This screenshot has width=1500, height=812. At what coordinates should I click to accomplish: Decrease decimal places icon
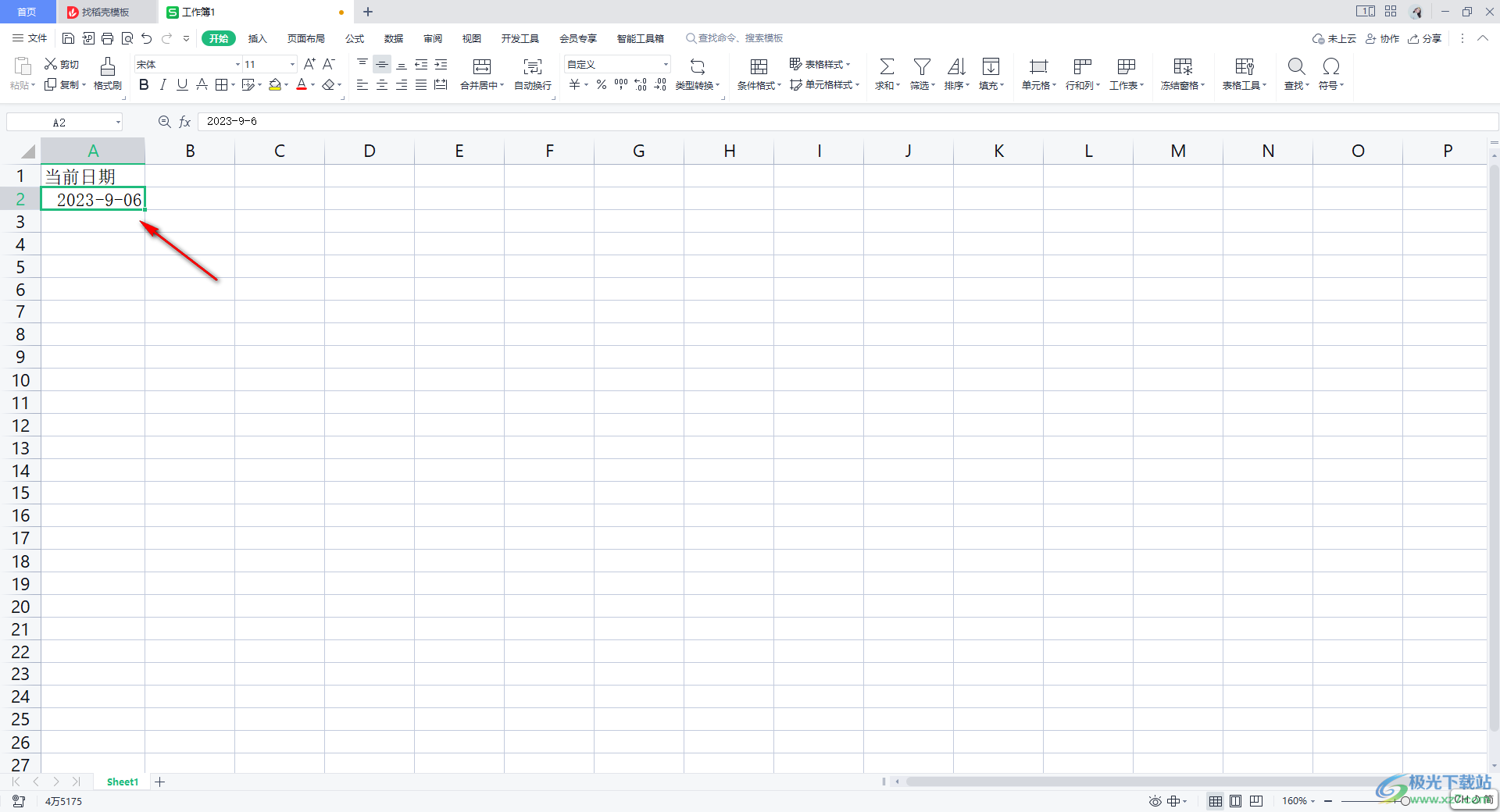click(660, 84)
